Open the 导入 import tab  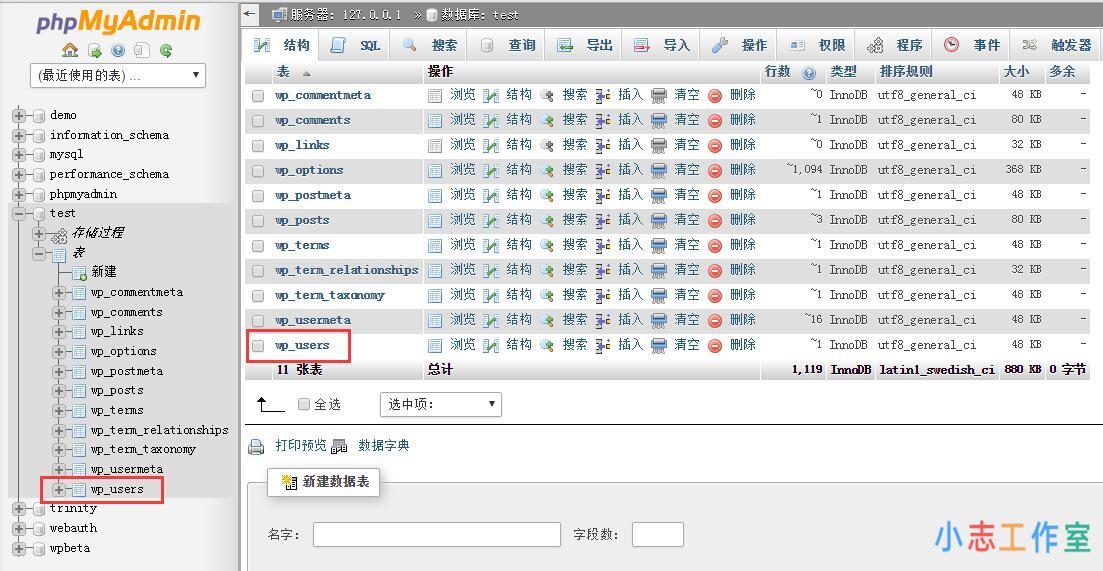pyautogui.click(x=661, y=45)
